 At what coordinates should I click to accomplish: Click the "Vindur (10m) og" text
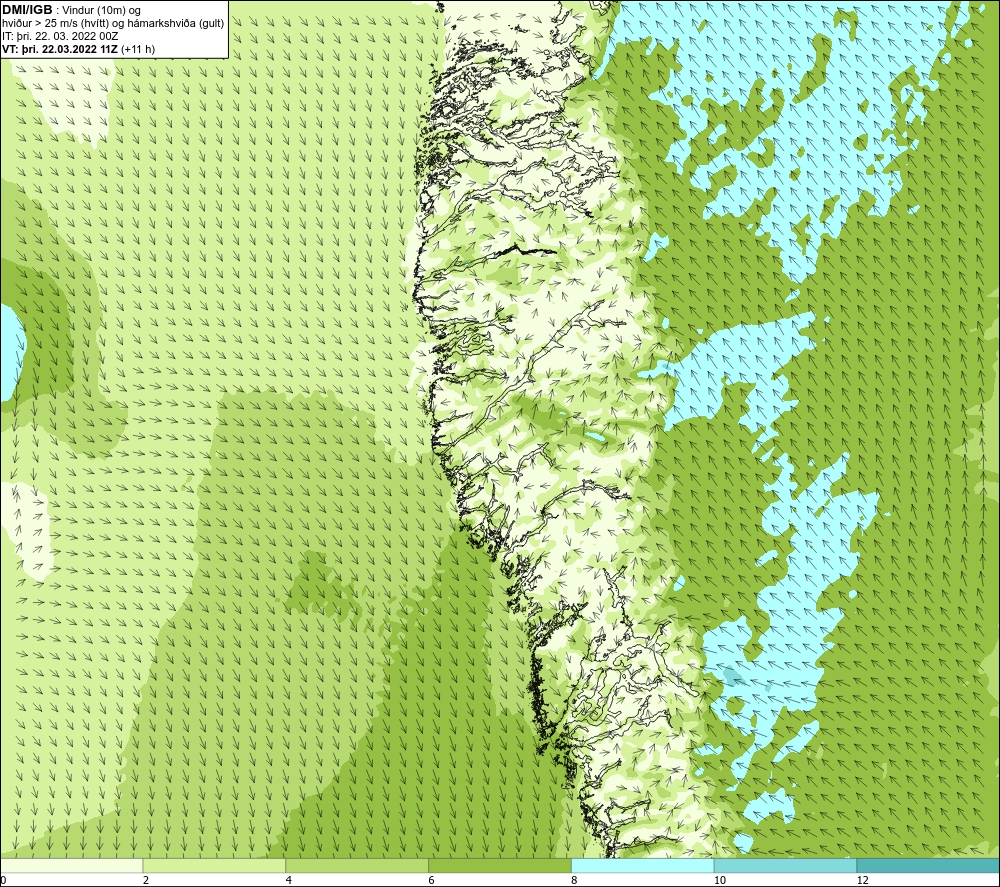click(103, 11)
